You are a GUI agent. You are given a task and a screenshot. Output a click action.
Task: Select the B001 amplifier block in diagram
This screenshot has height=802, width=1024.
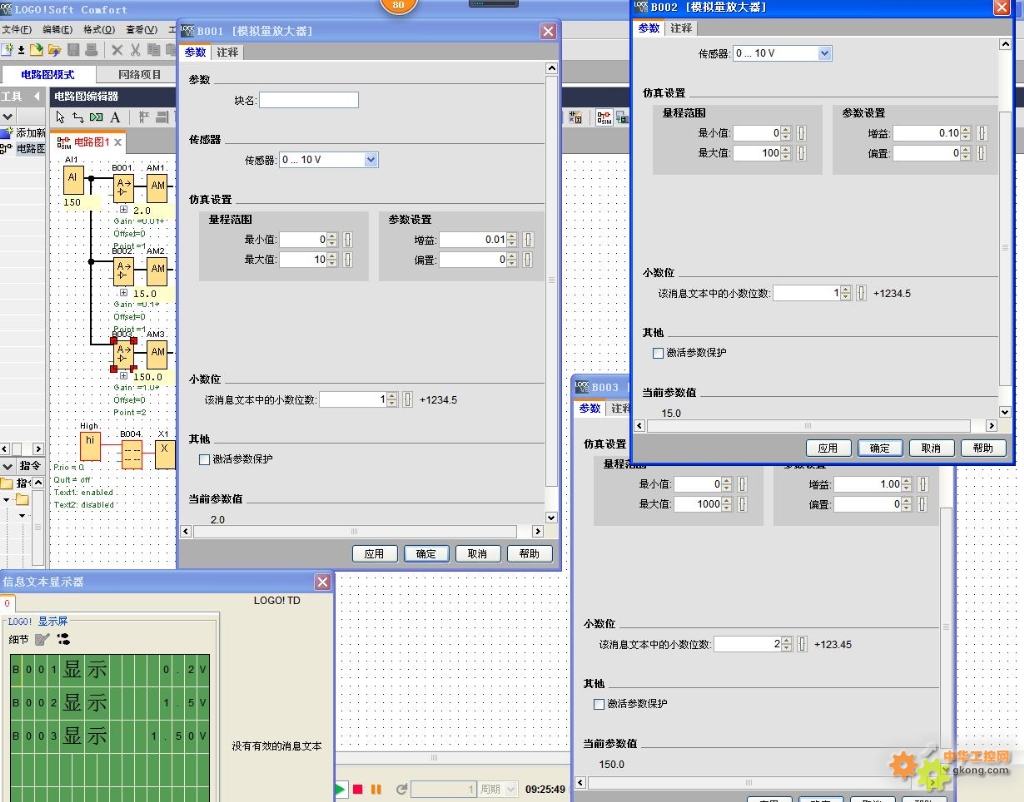click(x=123, y=188)
